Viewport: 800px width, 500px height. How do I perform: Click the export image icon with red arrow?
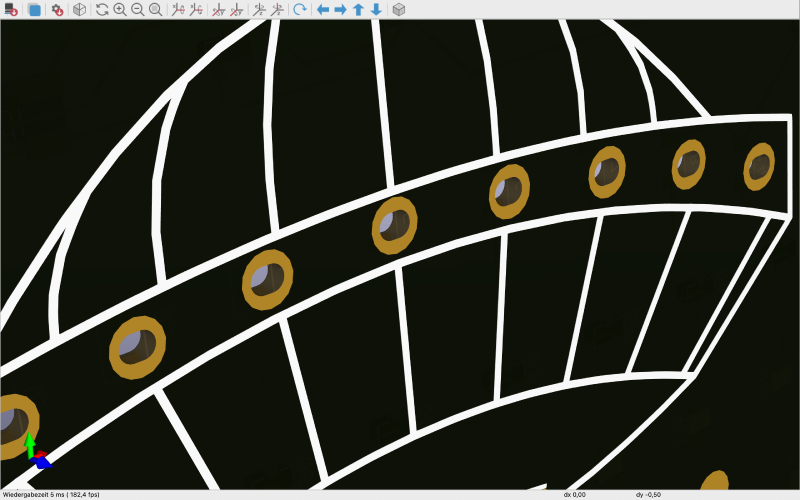coord(11,9)
